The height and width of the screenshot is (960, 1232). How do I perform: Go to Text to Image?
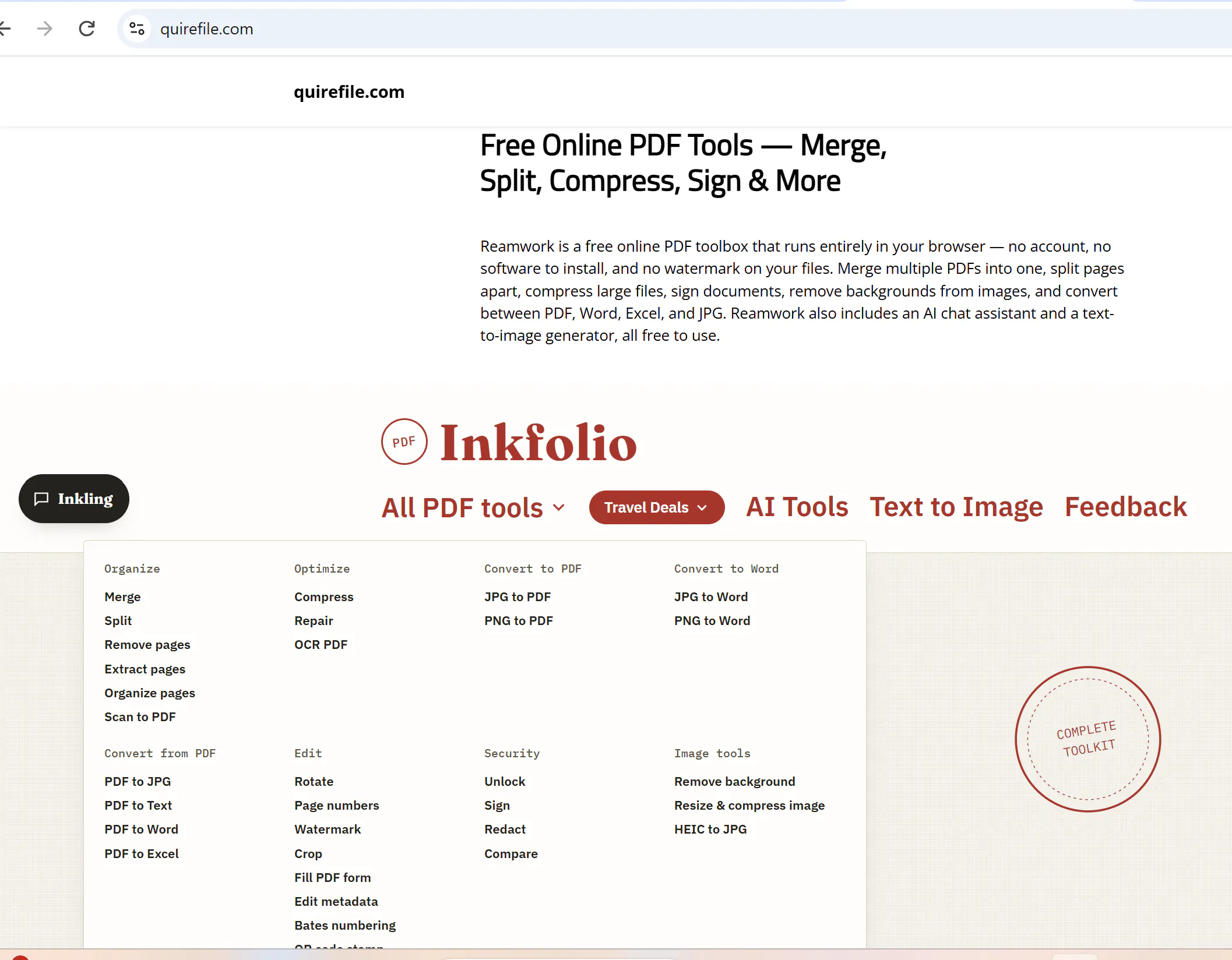(956, 507)
